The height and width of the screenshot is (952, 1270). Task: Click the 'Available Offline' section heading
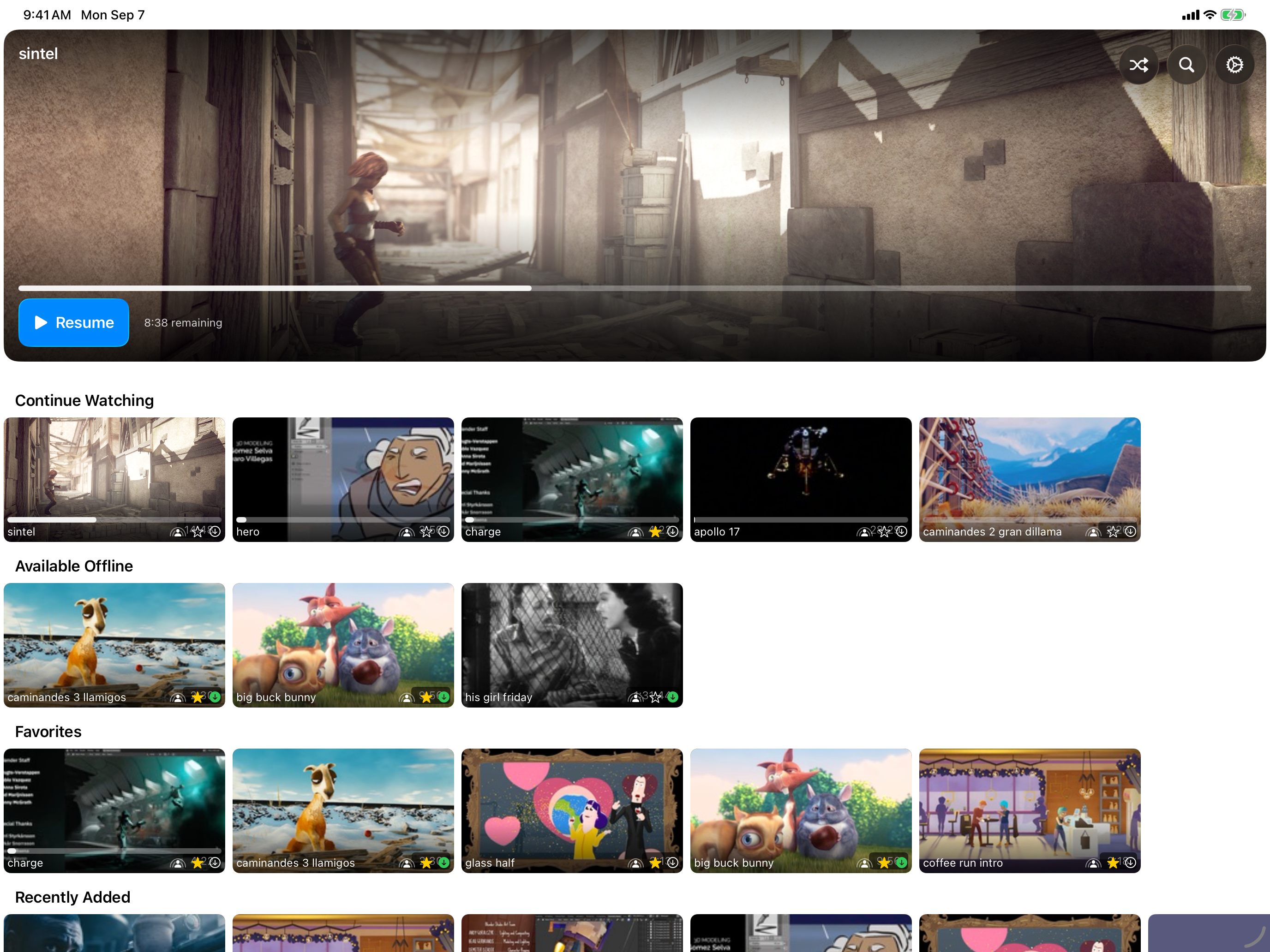74,566
